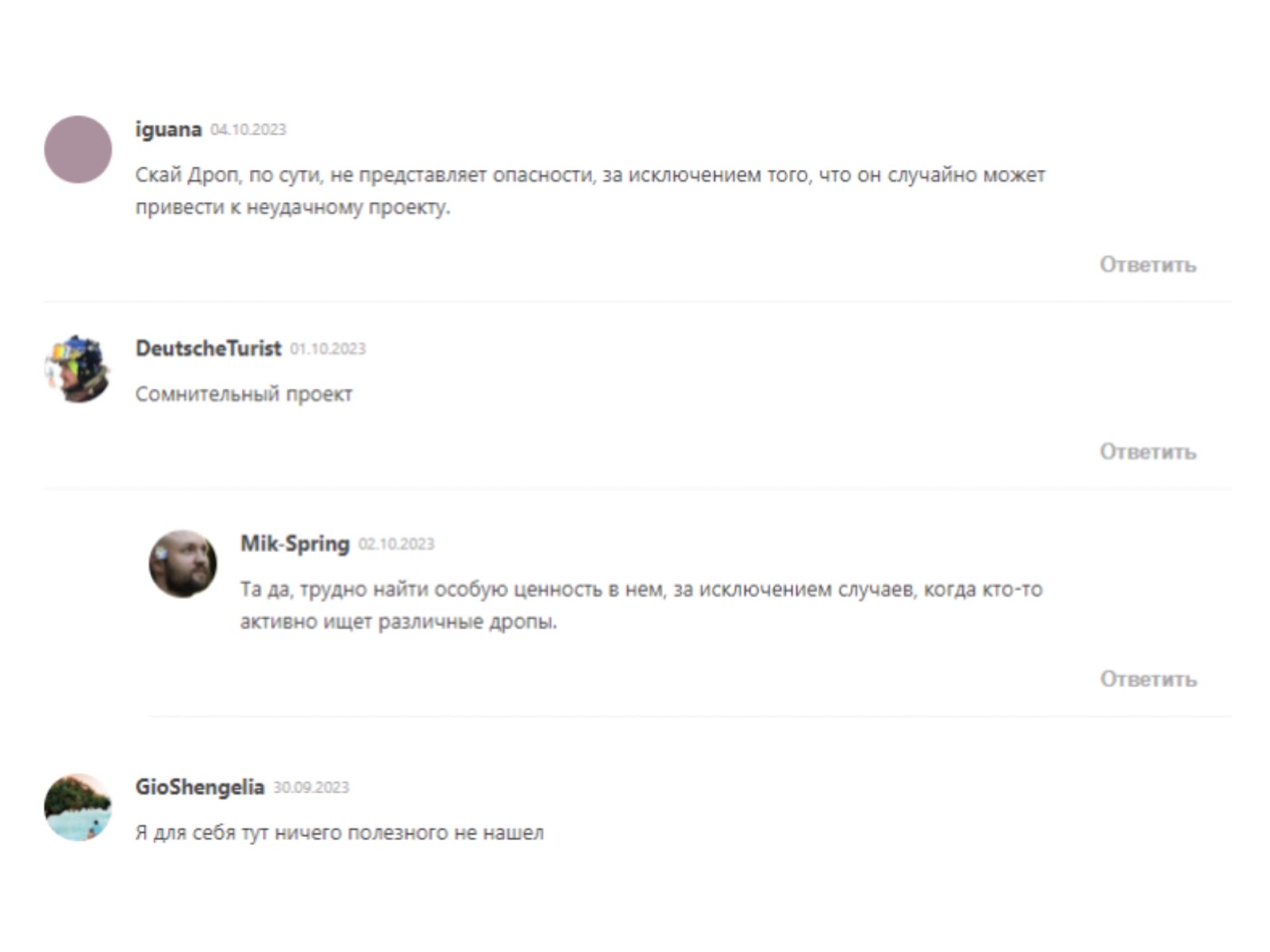Click the divider line below iguana's comment

[637, 301]
